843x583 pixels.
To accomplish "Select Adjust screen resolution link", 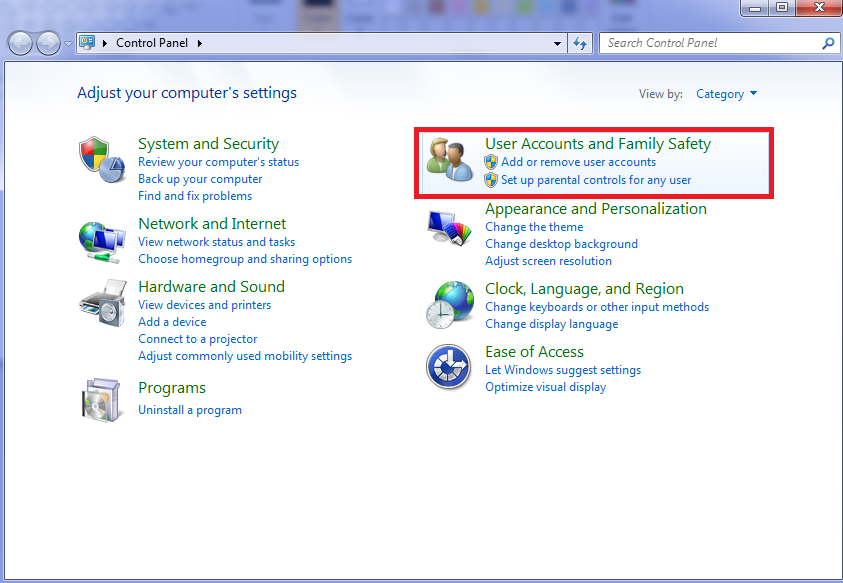I will [548, 261].
